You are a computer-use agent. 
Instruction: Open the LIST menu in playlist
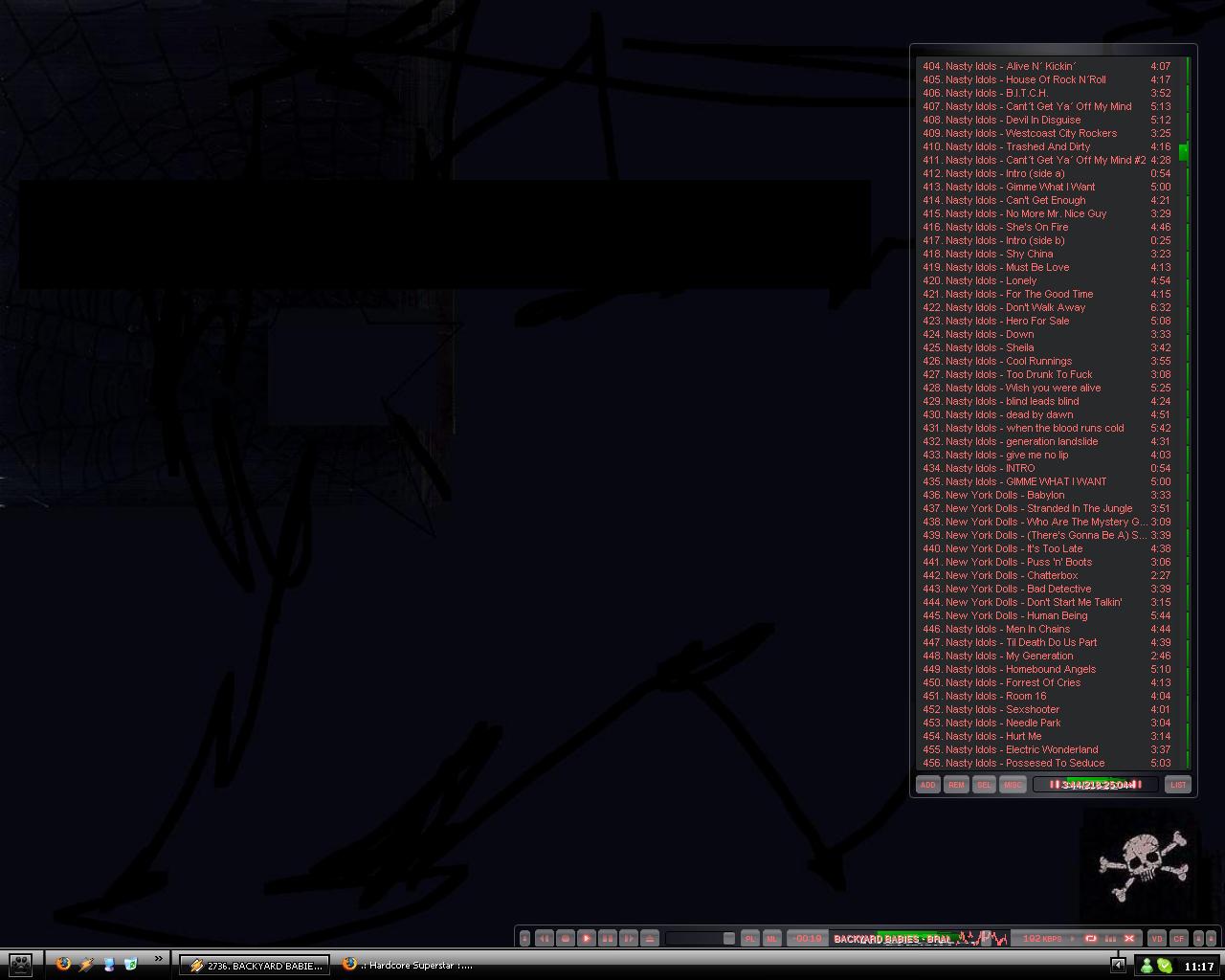tap(1178, 785)
